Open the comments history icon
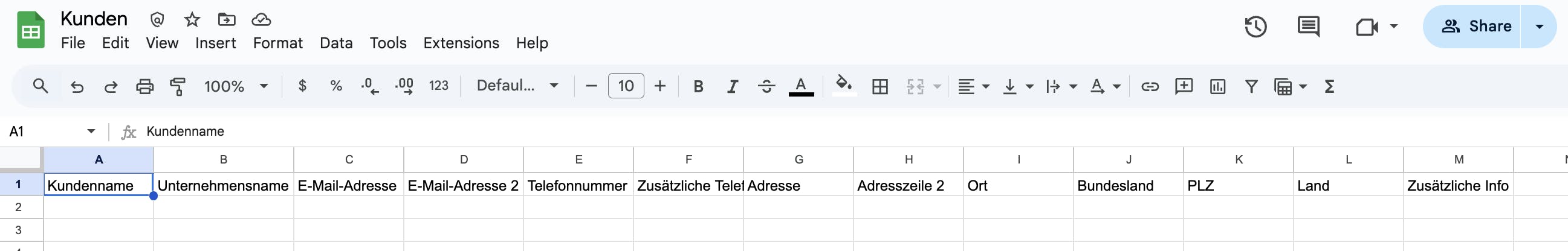1568x251 pixels. (x=1308, y=27)
